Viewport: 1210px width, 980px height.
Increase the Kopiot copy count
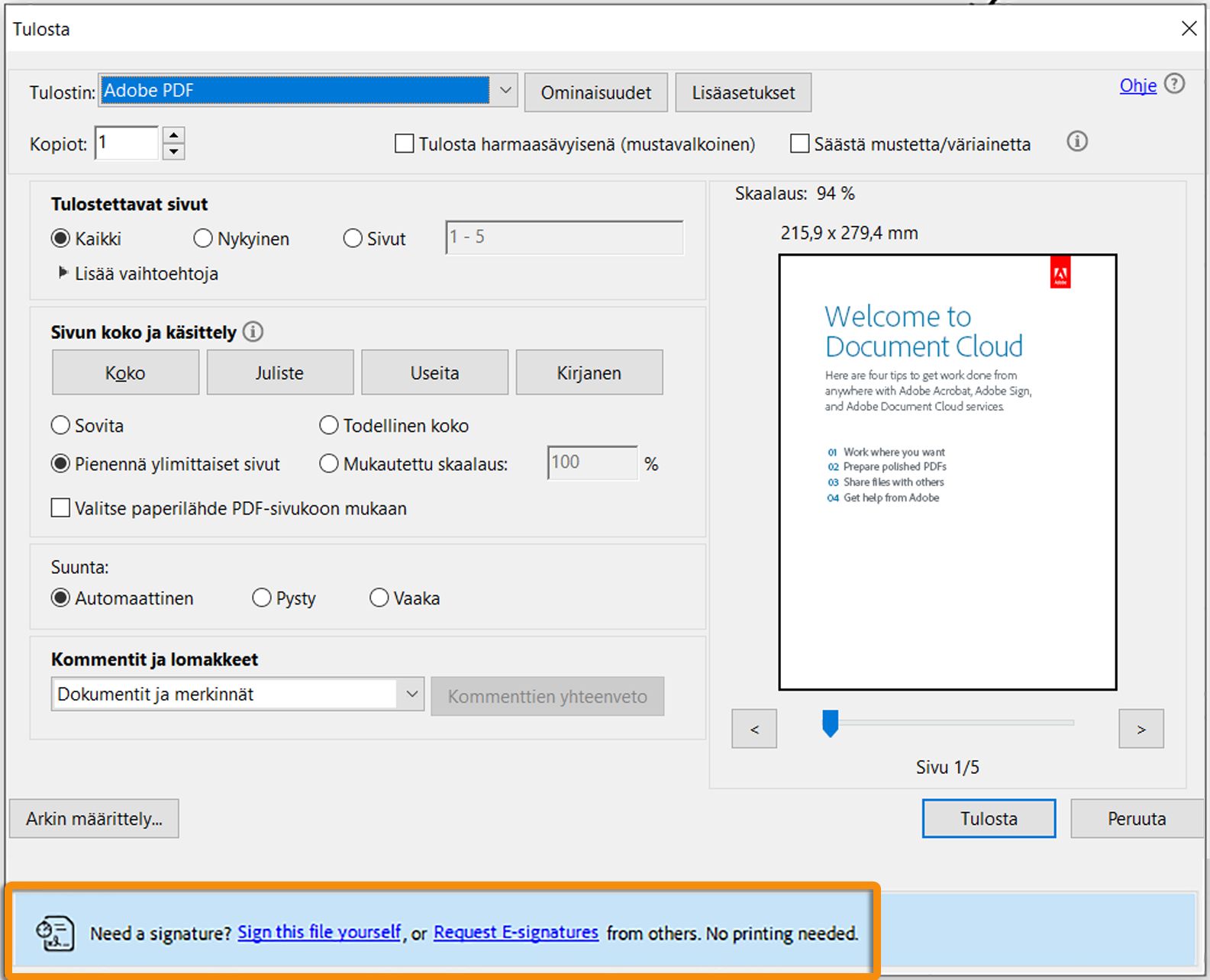coord(174,135)
